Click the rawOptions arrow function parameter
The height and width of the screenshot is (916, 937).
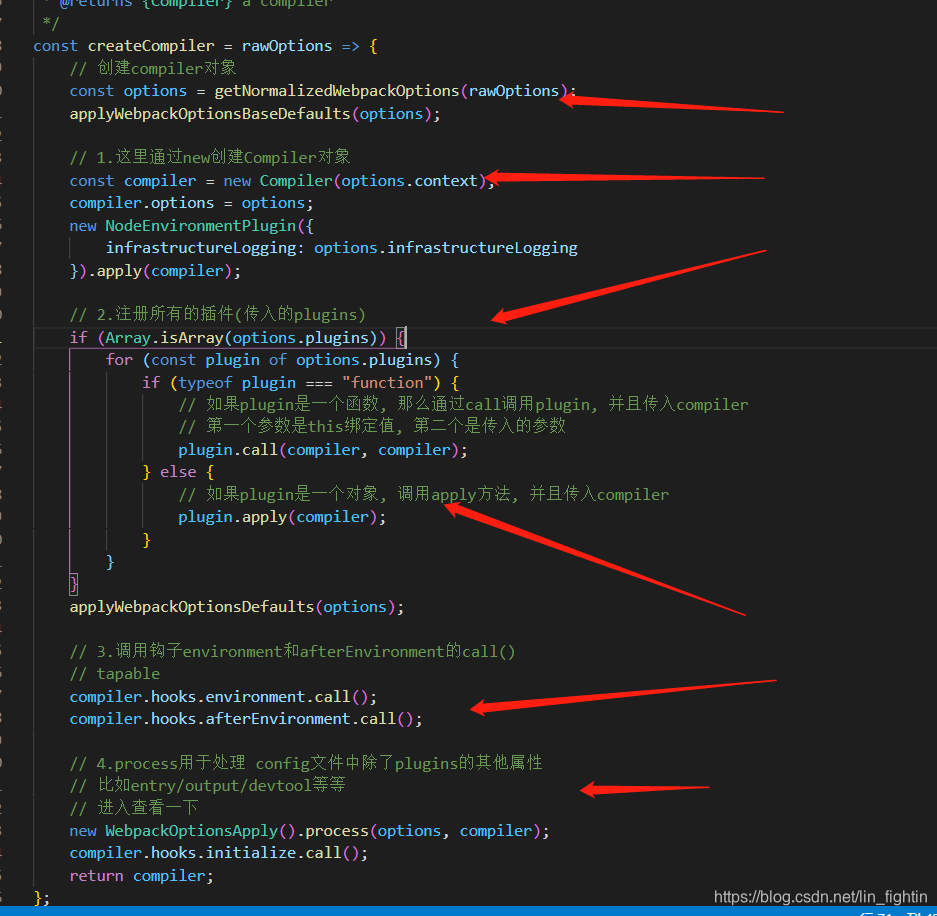(287, 46)
